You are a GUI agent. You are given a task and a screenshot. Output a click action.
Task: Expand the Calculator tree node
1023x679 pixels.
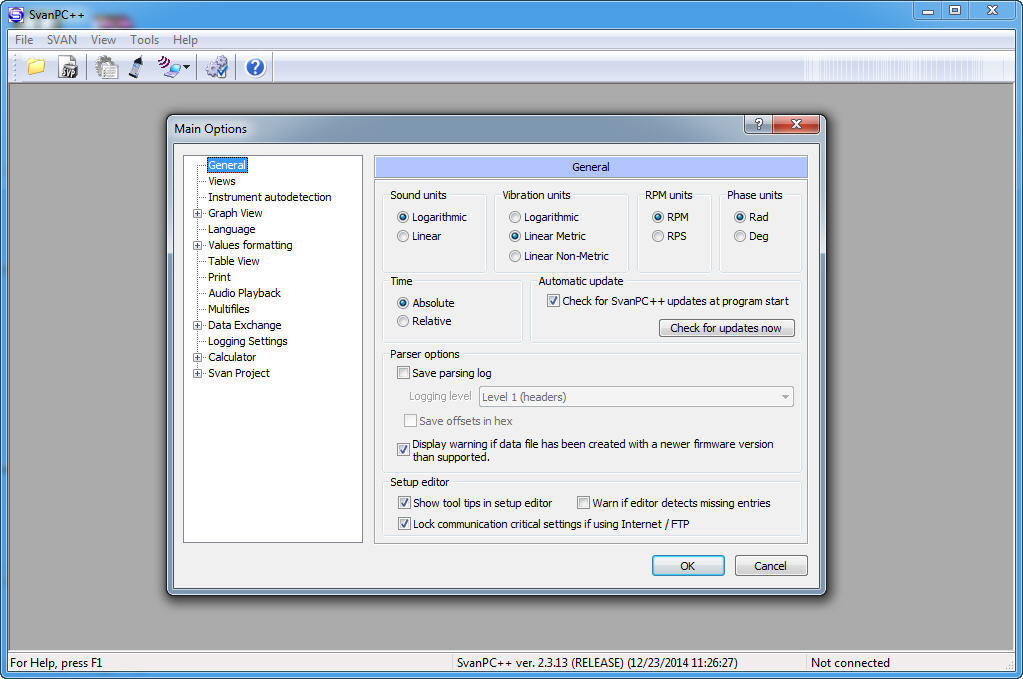click(x=197, y=357)
